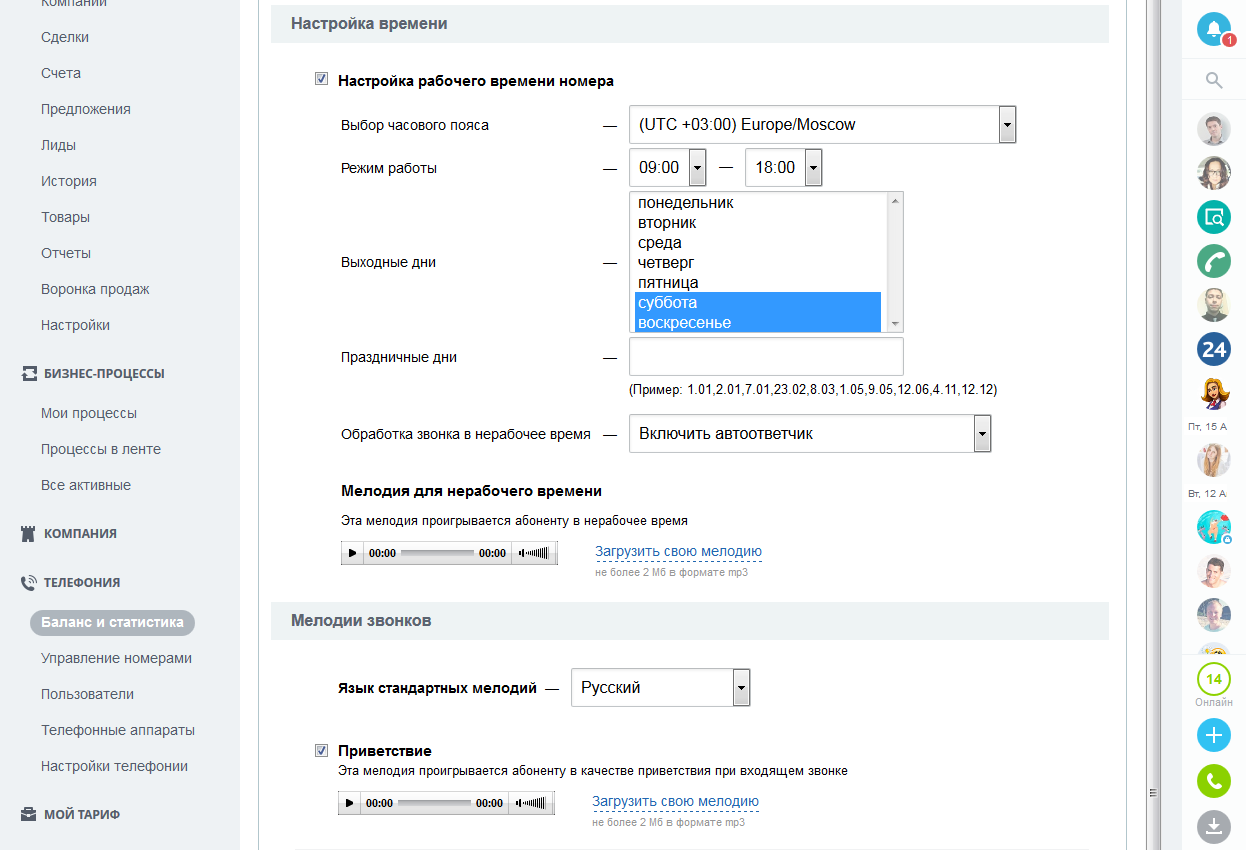Open notifications bell with red badge
The image size is (1246, 850).
(1214, 28)
